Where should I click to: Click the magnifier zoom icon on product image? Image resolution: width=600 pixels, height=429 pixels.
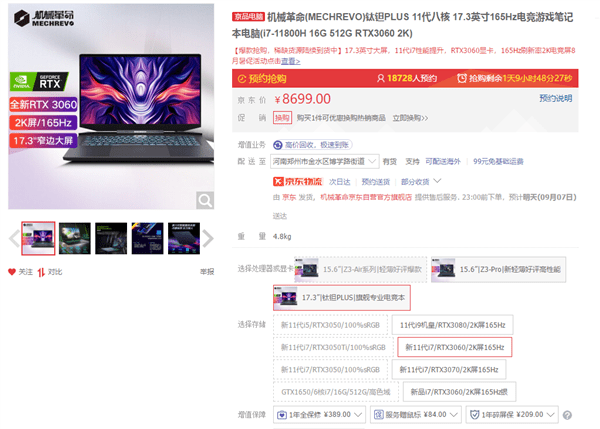pos(205,200)
